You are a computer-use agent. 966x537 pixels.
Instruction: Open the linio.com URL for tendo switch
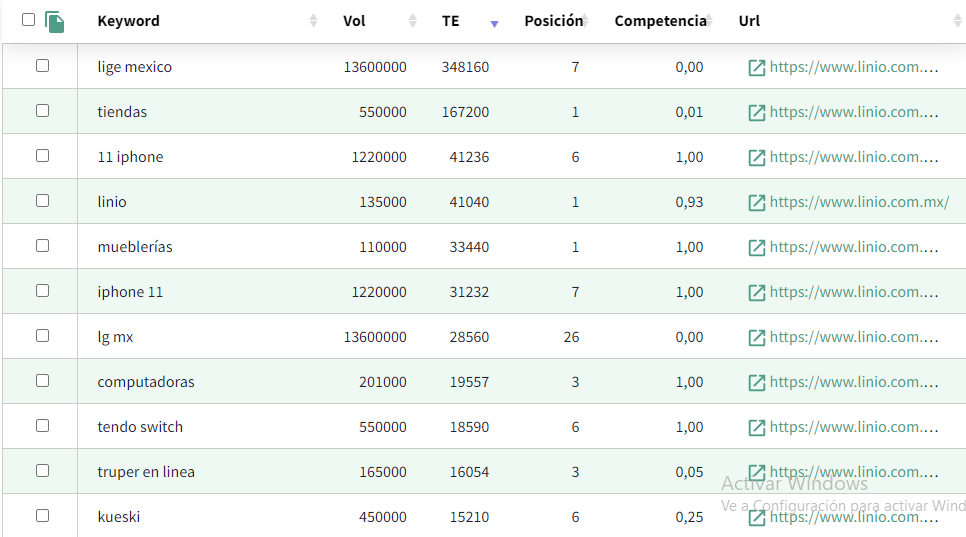click(854, 427)
